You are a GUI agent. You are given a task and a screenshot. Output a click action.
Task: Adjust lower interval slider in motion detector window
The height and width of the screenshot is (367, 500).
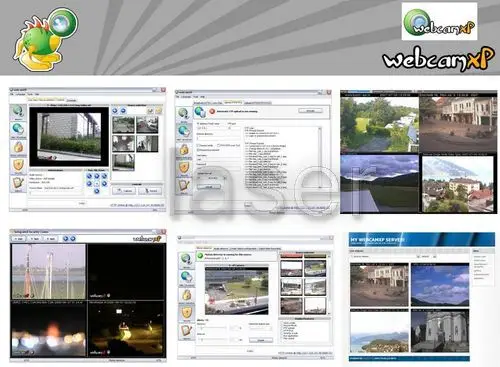point(212,339)
